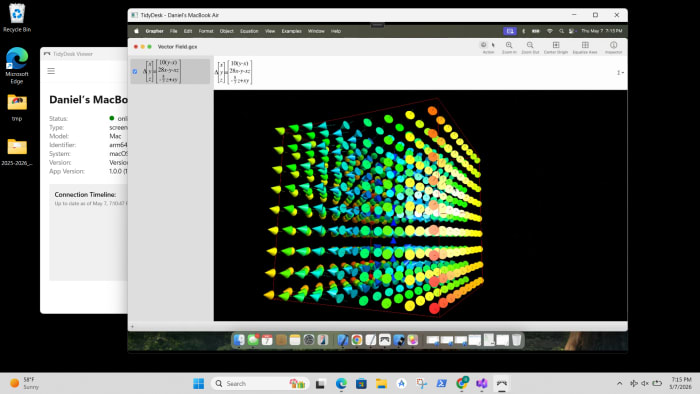Click the Wi-Fi icon in Mac menu bar

click(550, 31)
